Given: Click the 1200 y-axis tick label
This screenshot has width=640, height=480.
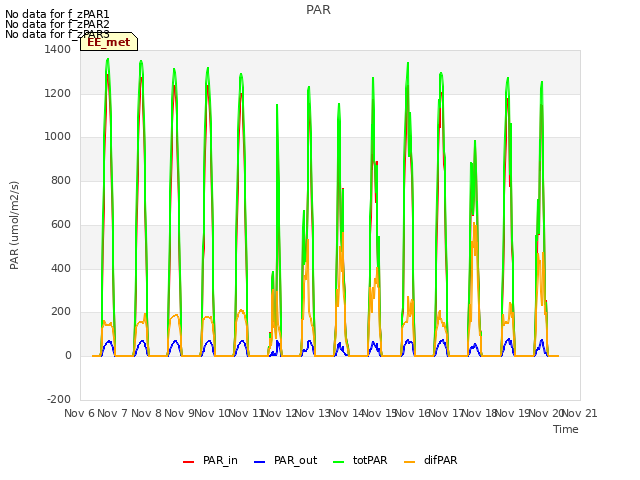Looking at the screenshot, I should tap(58, 93).
